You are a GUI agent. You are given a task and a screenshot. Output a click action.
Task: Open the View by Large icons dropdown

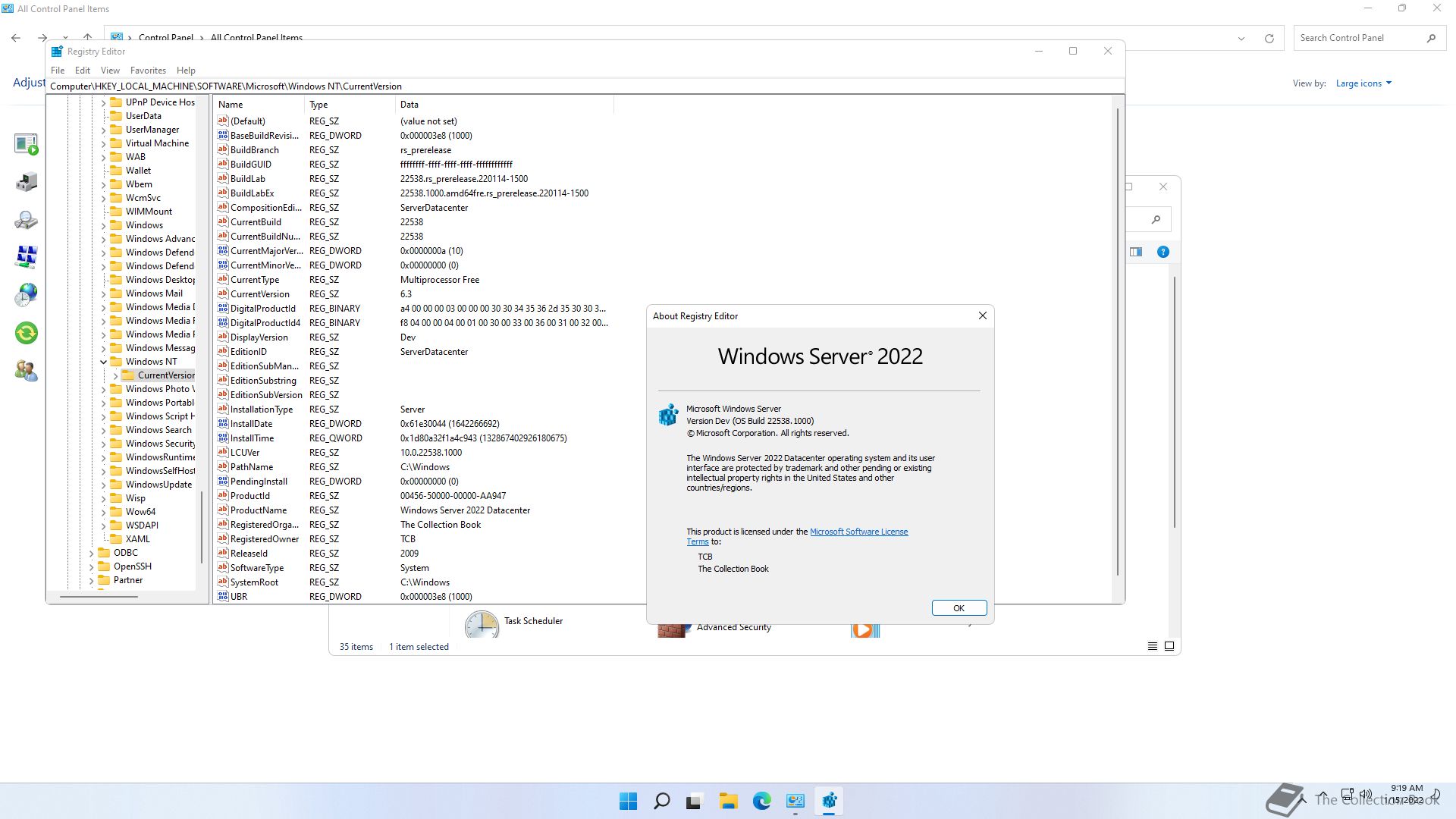[1363, 83]
